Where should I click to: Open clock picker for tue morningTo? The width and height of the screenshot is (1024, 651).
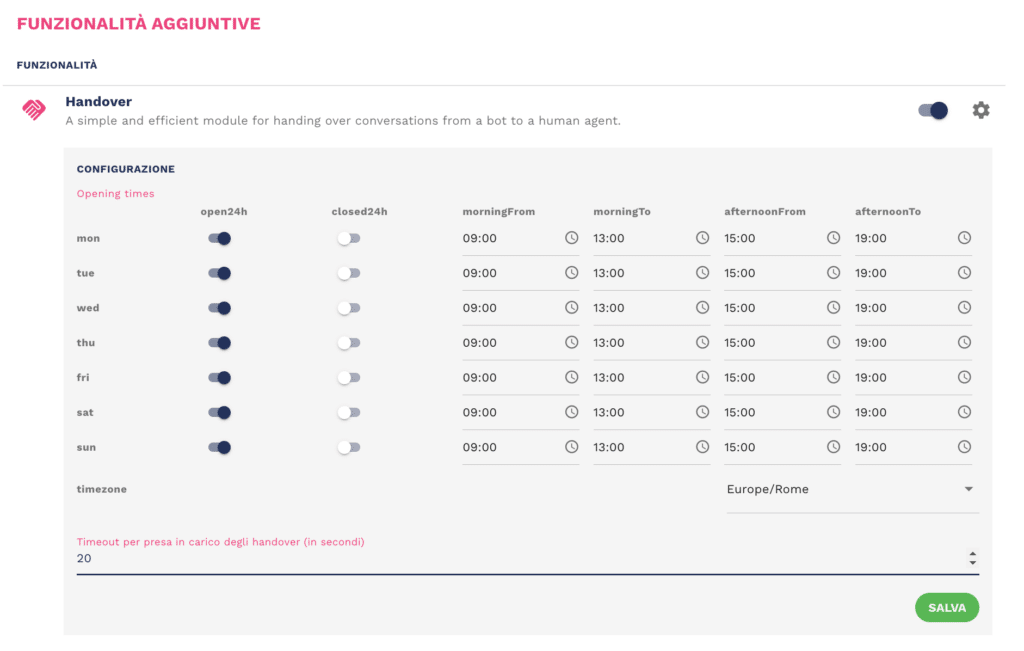702,272
